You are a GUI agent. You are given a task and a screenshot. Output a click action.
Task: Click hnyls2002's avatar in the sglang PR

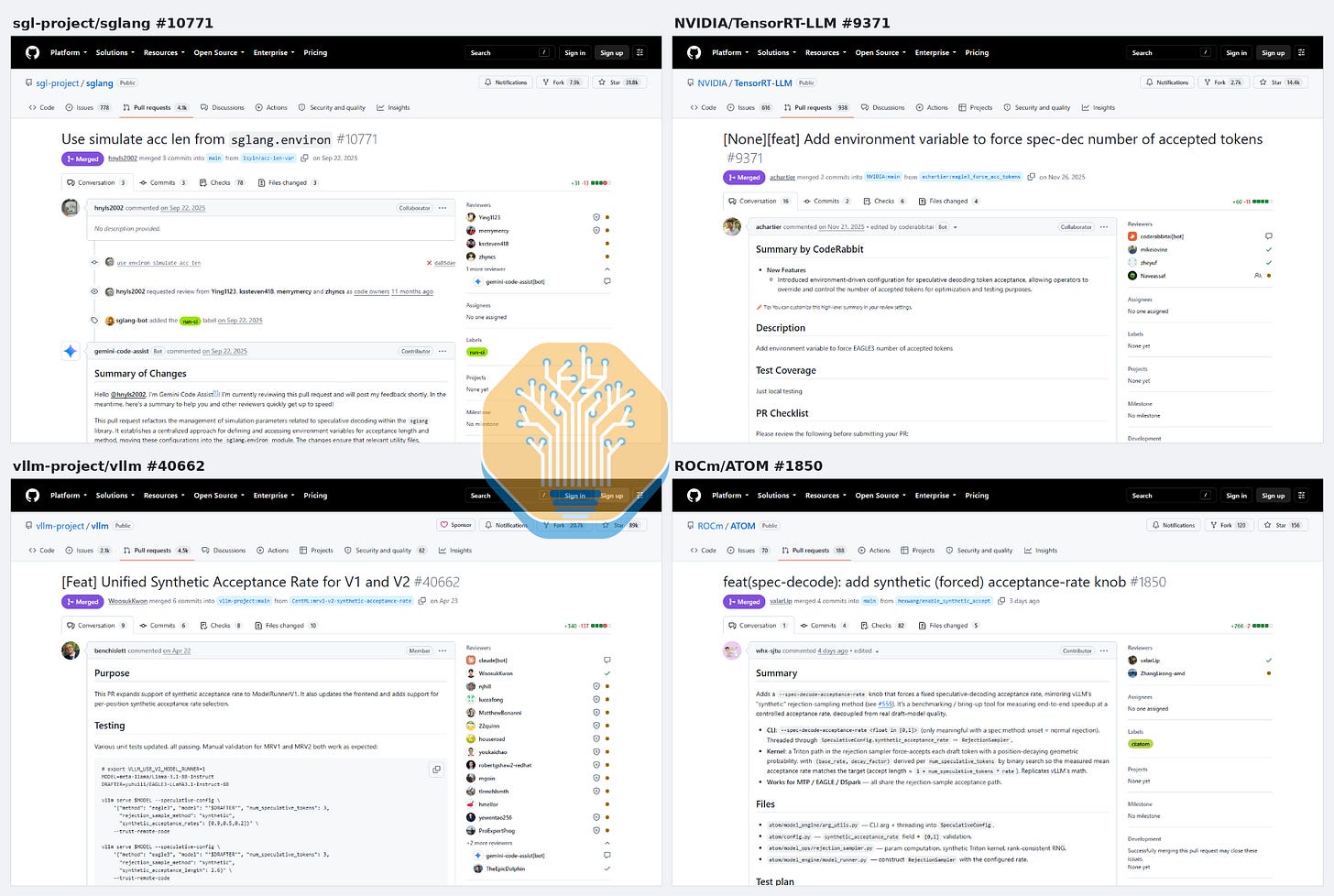(71, 208)
